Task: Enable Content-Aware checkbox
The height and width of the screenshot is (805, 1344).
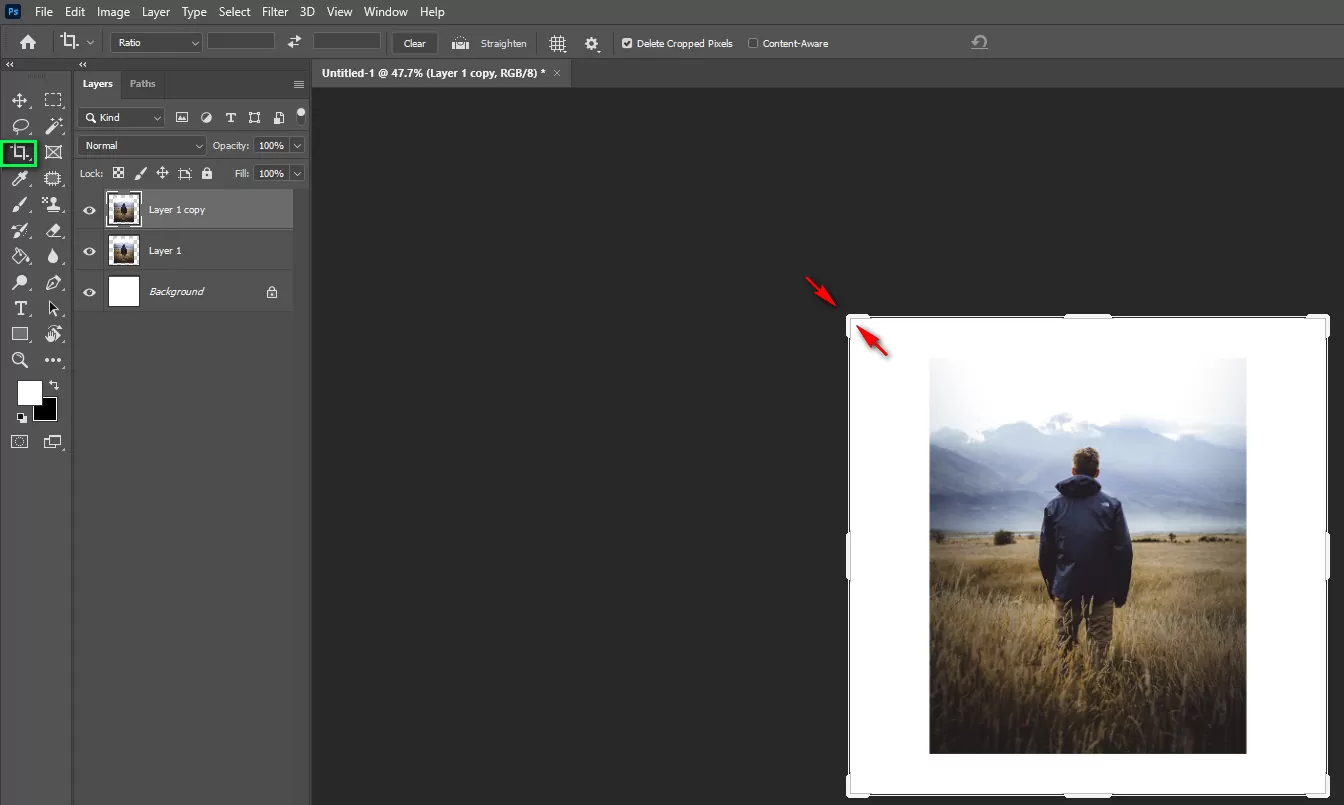Action: point(753,43)
